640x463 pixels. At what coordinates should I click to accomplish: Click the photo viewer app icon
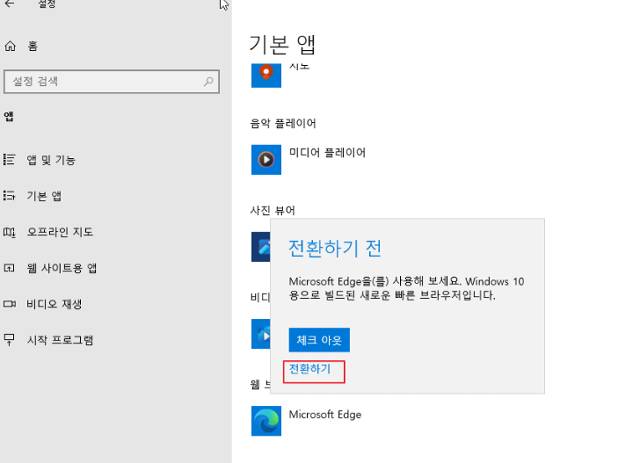pyautogui.click(x=261, y=247)
